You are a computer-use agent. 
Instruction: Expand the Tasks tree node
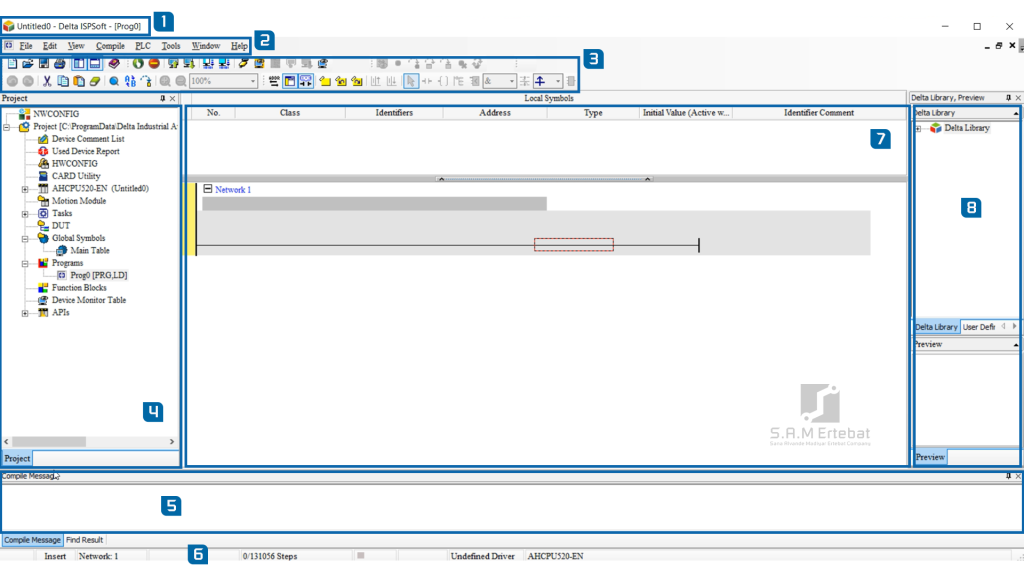click(25, 214)
